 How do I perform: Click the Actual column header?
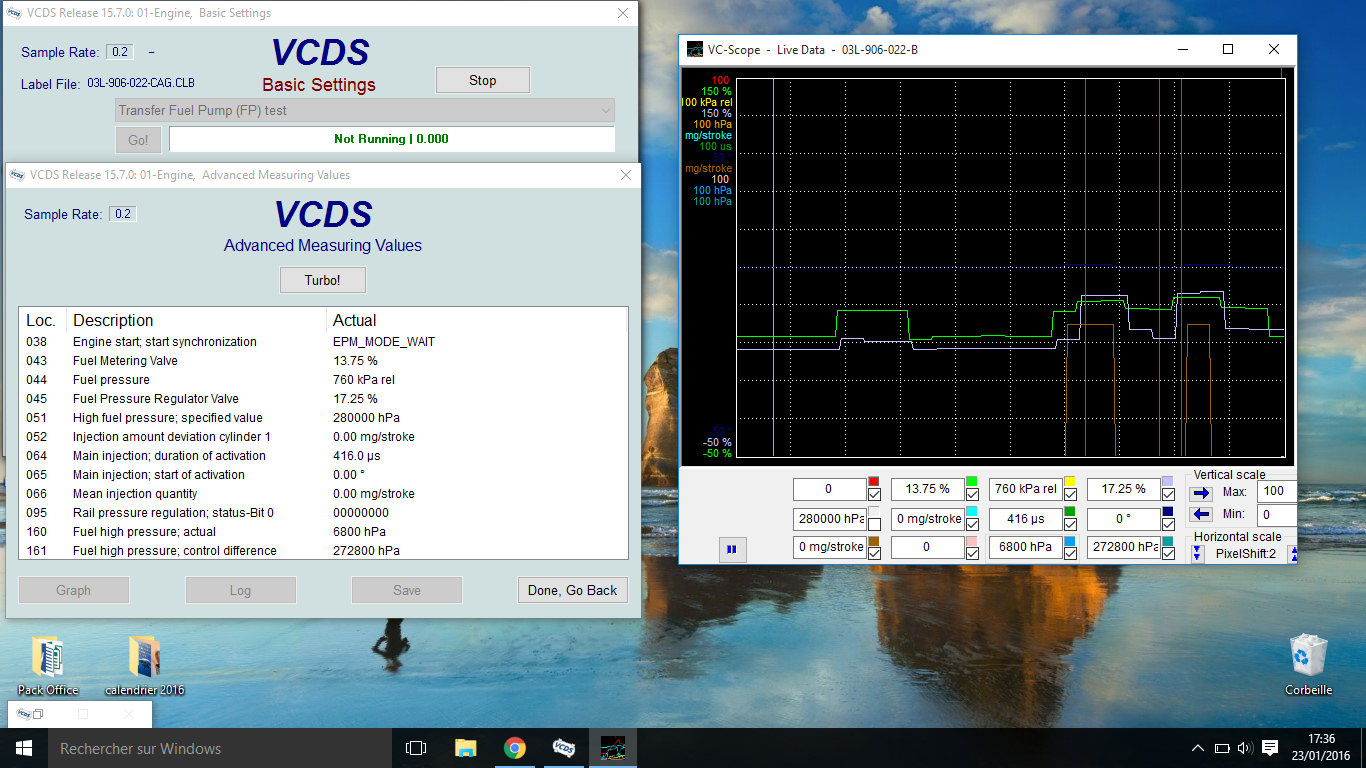click(477, 320)
